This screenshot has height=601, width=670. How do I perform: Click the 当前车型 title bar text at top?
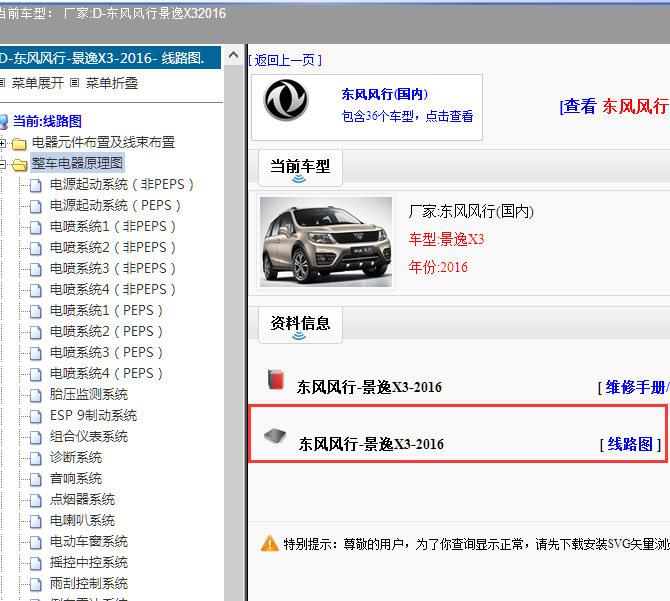pyautogui.click(x=113, y=13)
